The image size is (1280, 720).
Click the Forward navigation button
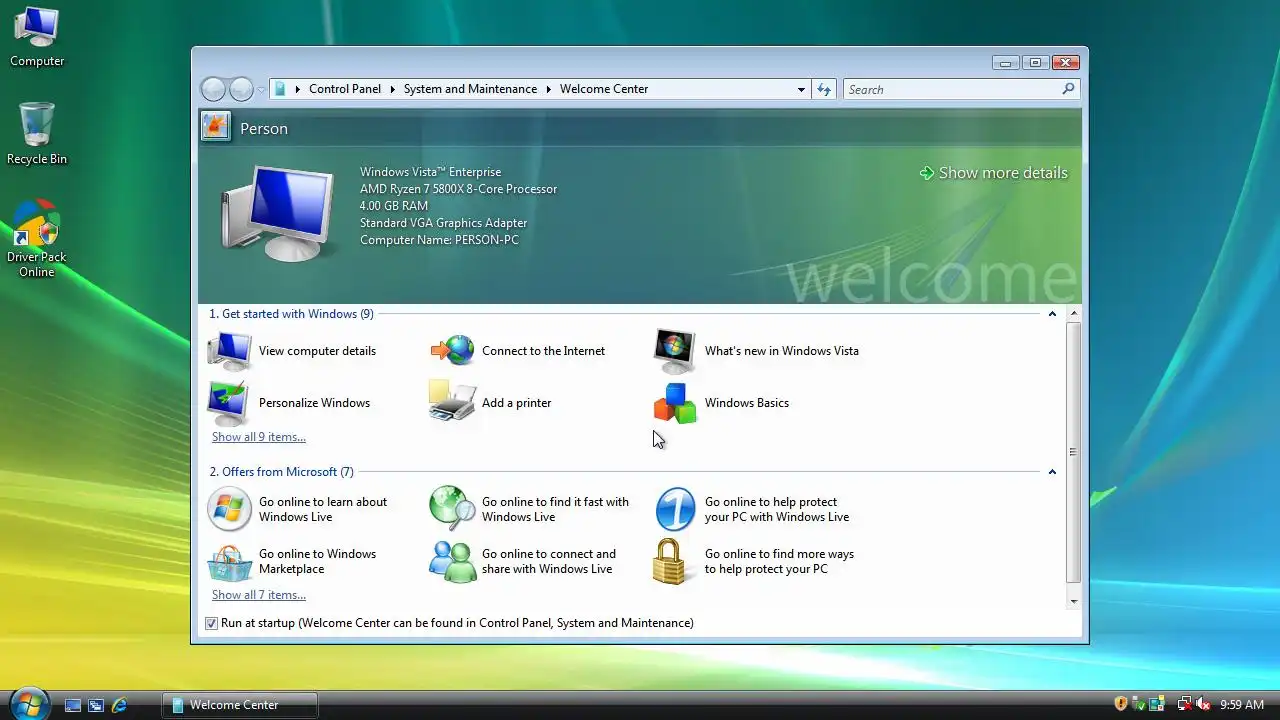coord(241,89)
